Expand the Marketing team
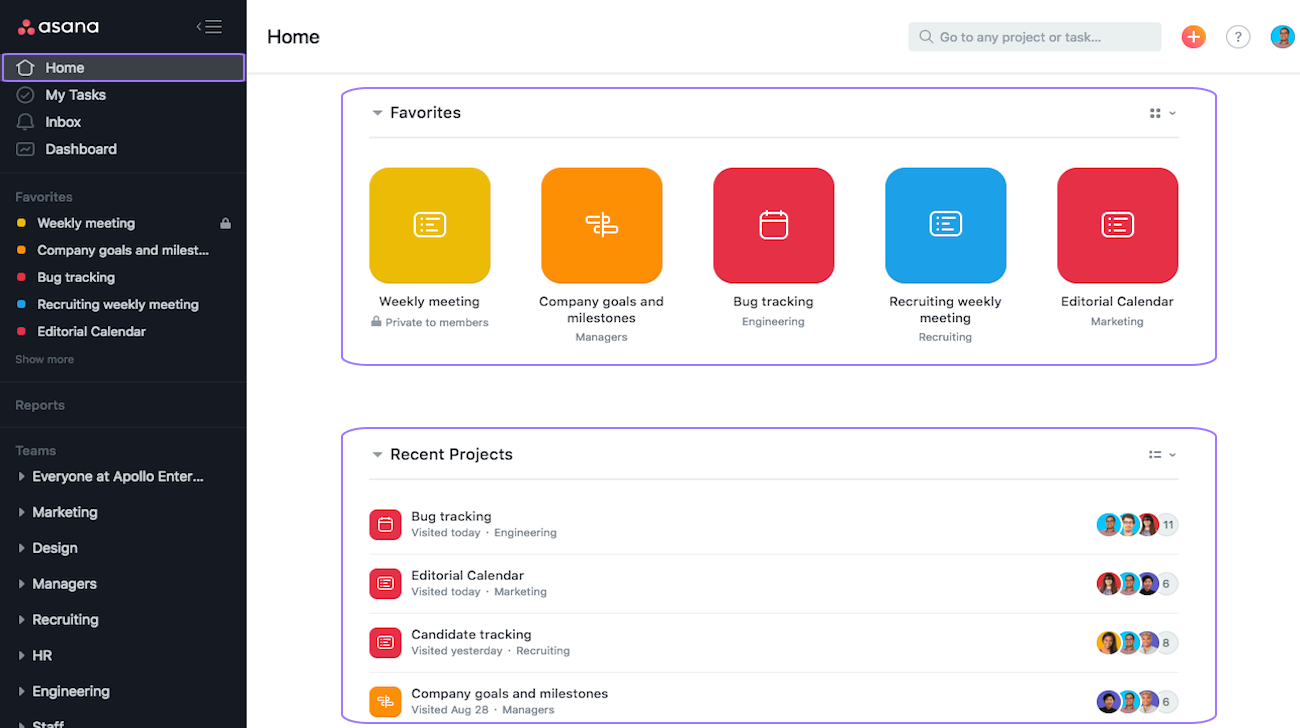The image size is (1300, 728). coord(21,512)
